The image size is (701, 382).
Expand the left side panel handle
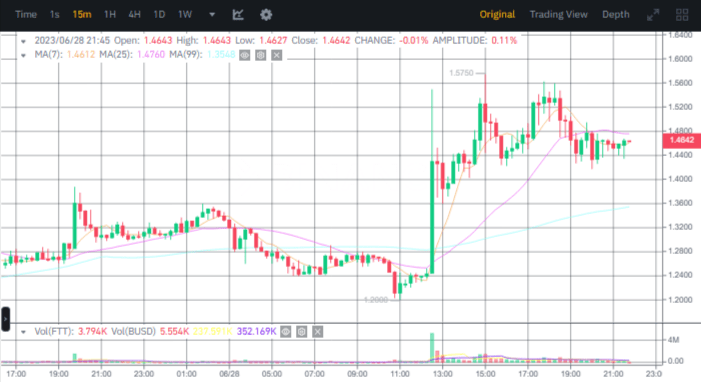[x=5, y=319]
